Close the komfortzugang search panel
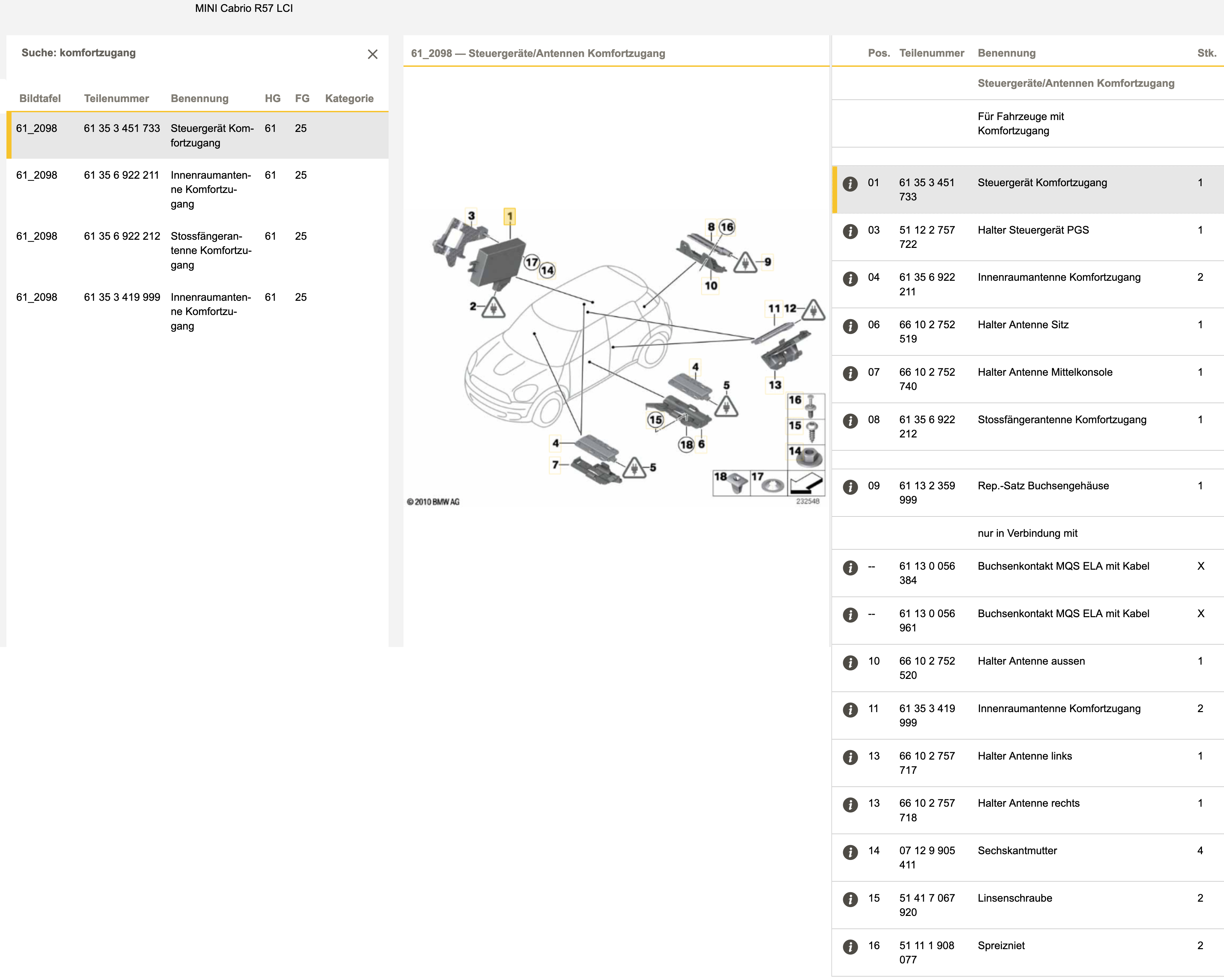1224x980 pixels. tap(372, 54)
